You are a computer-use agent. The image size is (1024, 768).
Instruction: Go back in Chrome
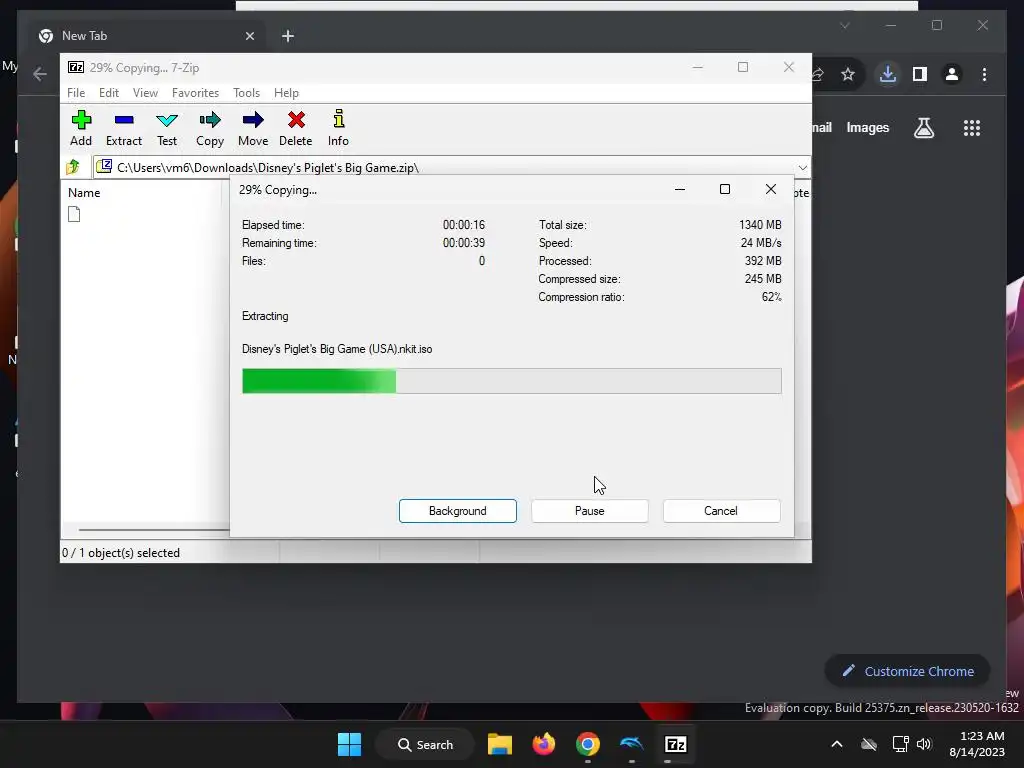40,74
